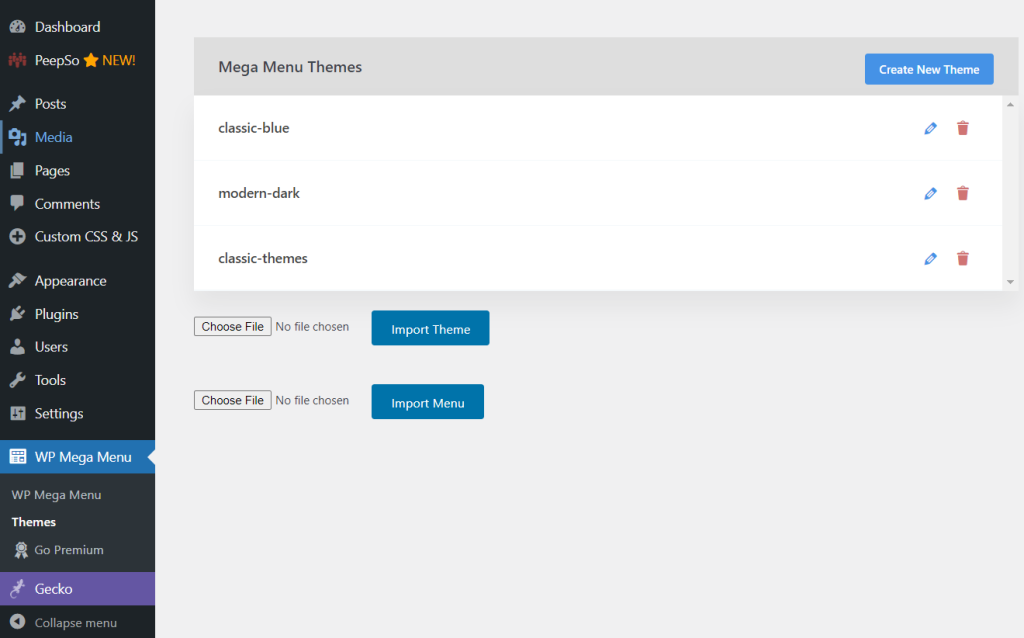The image size is (1024, 638).
Task: Open the Settings menu item
Action: coord(78,413)
